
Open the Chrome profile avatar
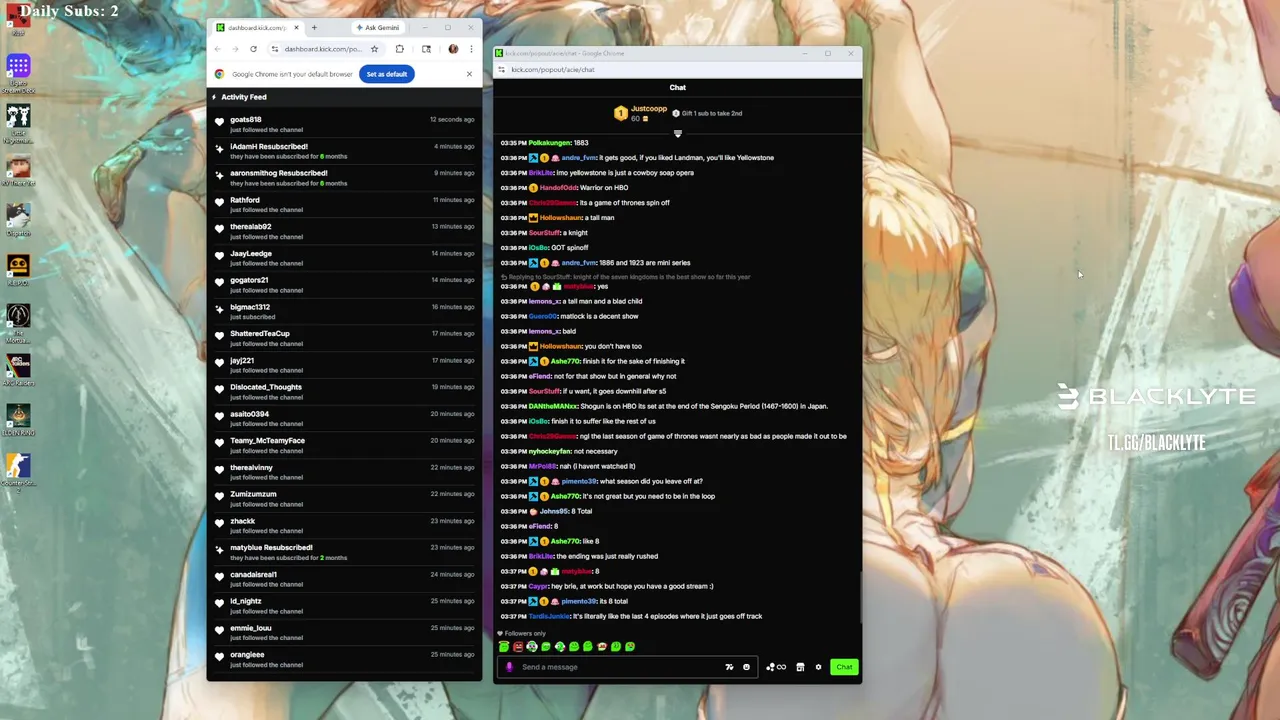[x=453, y=49]
